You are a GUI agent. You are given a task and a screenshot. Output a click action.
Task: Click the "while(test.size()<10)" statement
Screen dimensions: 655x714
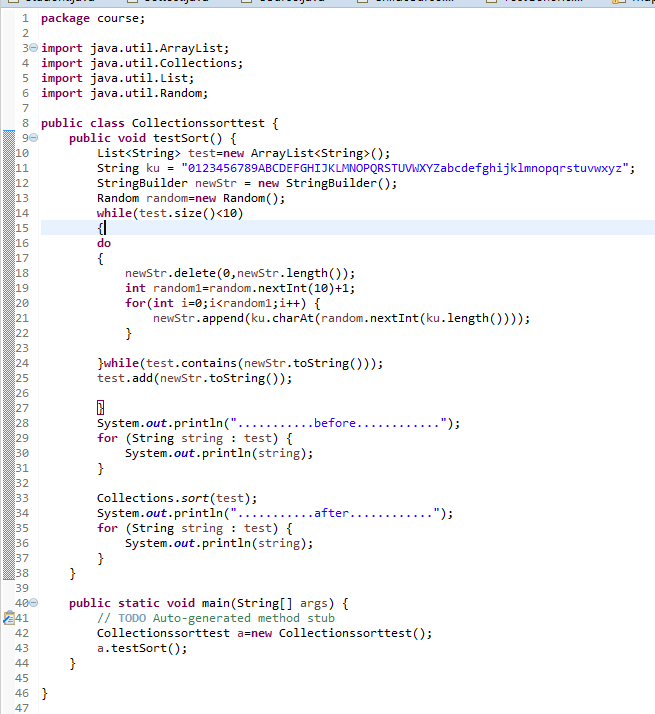(170, 214)
